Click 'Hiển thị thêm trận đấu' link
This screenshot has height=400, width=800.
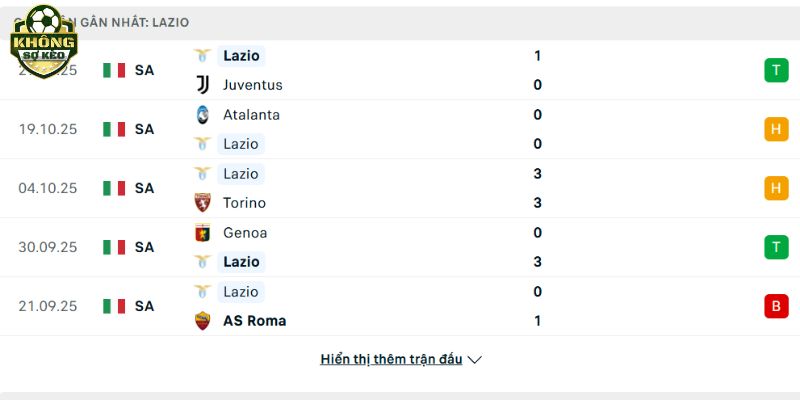[391, 359]
